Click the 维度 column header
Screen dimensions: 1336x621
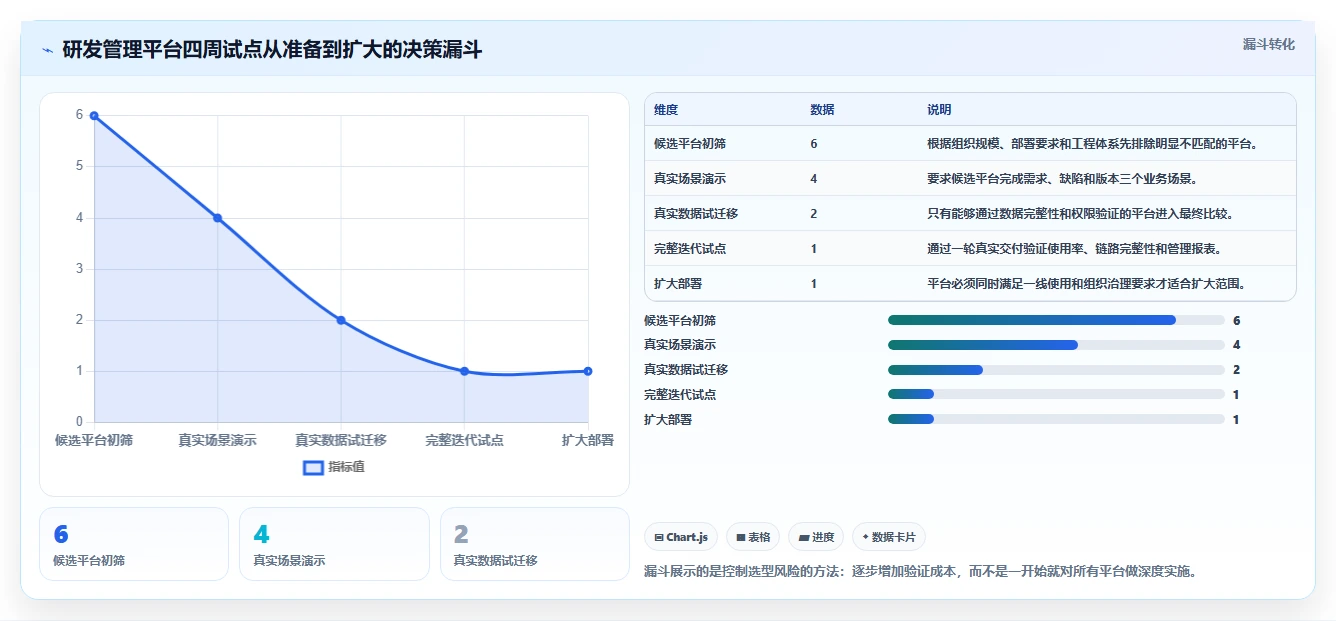pyautogui.click(x=666, y=110)
